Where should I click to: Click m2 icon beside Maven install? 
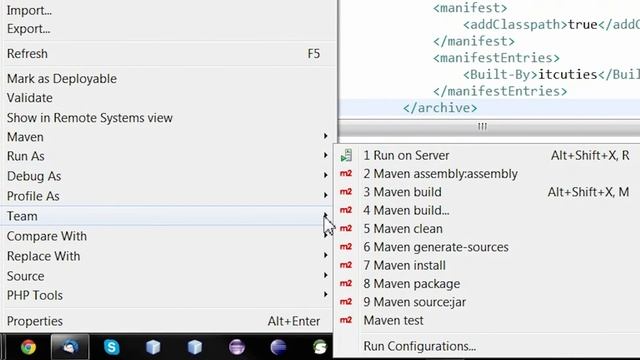point(346,265)
